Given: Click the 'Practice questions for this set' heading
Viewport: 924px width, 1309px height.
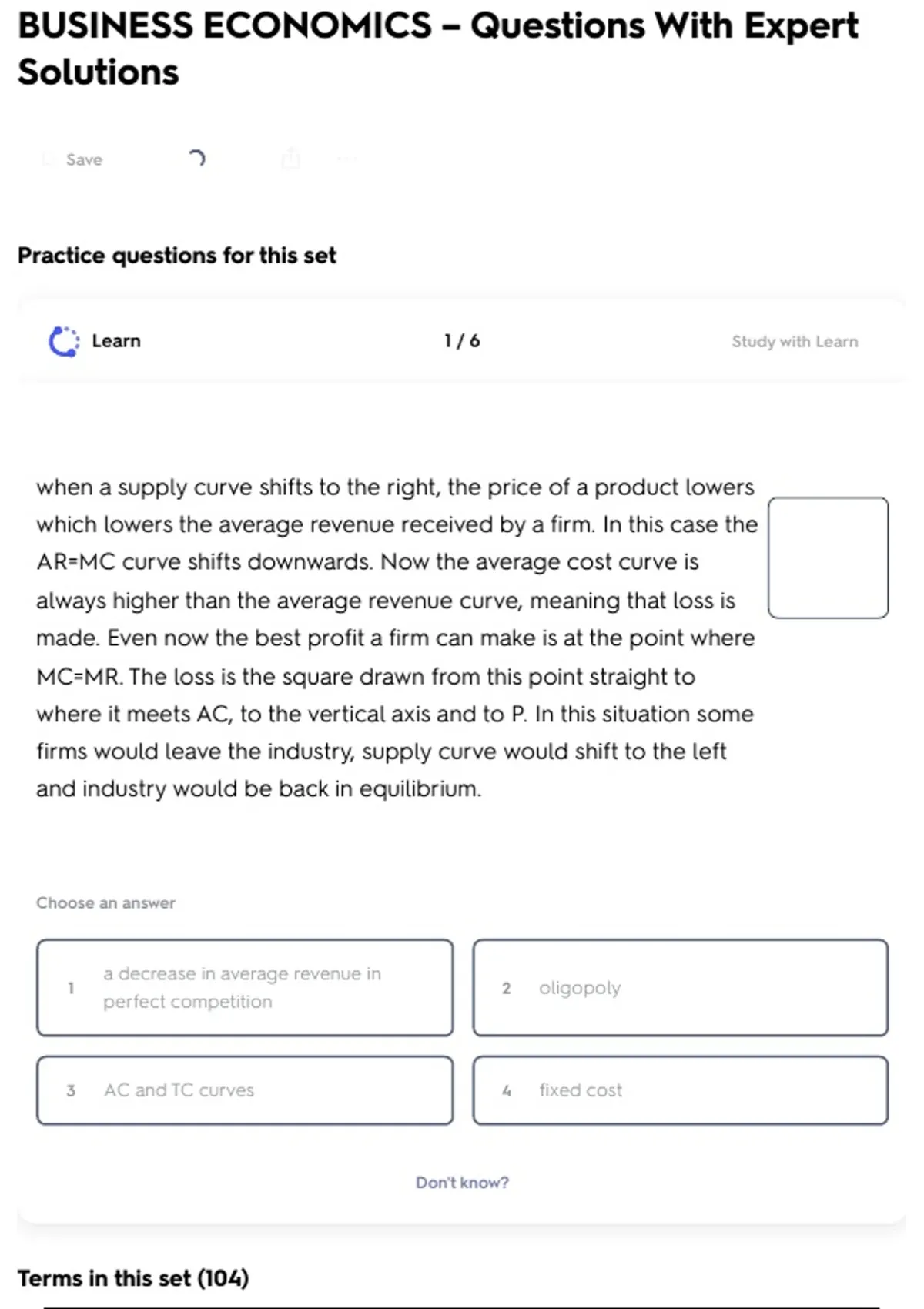Looking at the screenshot, I should (177, 256).
